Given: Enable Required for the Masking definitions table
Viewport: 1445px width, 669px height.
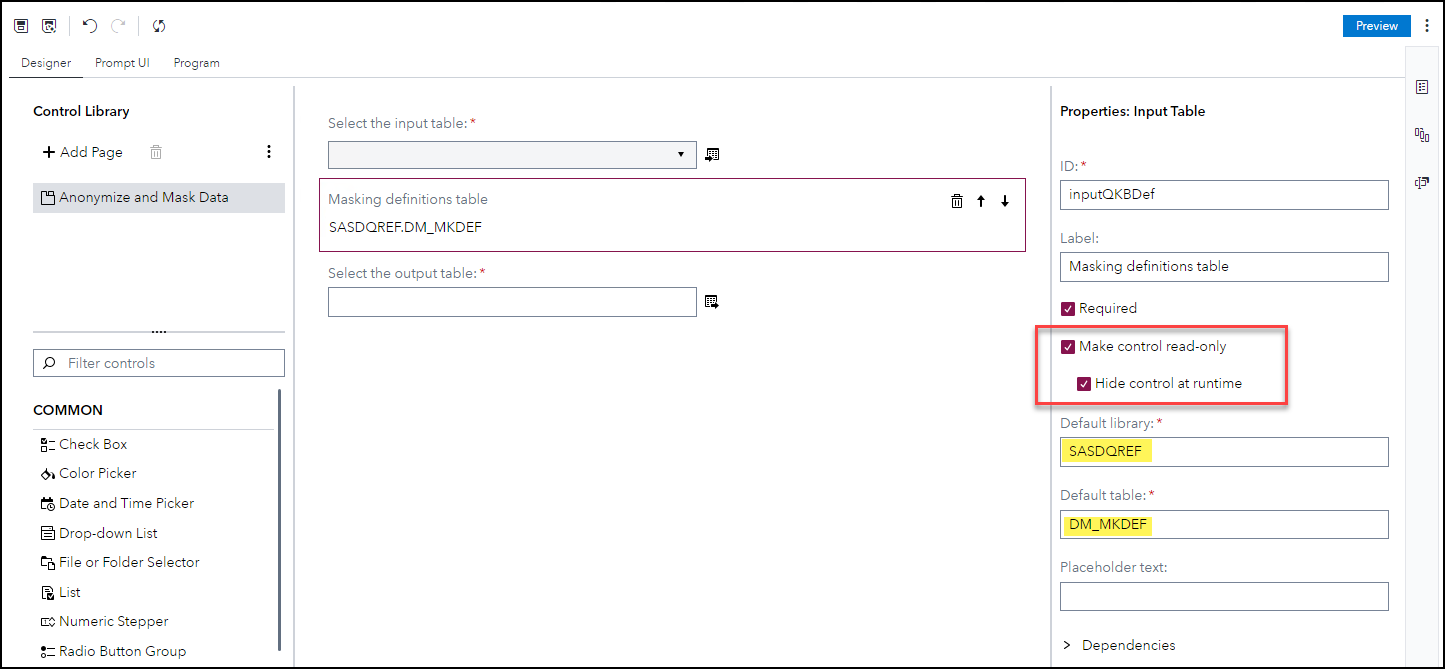Looking at the screenshot, I should point(1067,308).
